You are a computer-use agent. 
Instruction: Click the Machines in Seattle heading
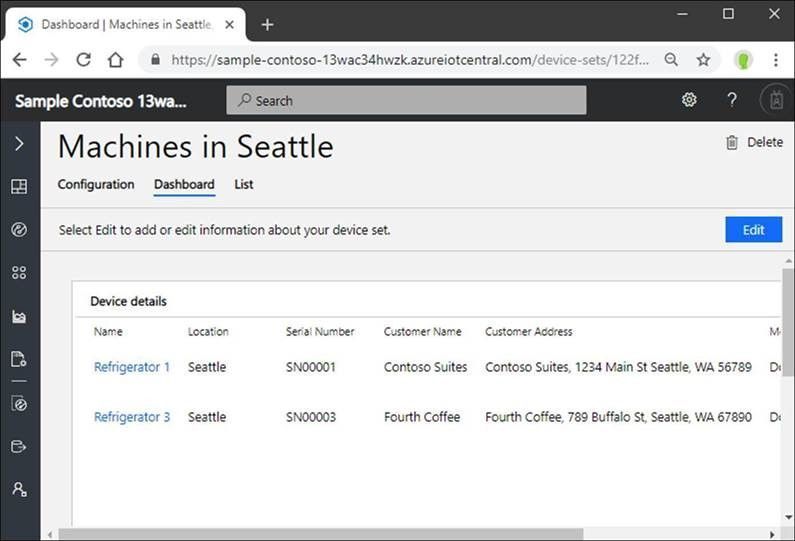click(196, 147)
